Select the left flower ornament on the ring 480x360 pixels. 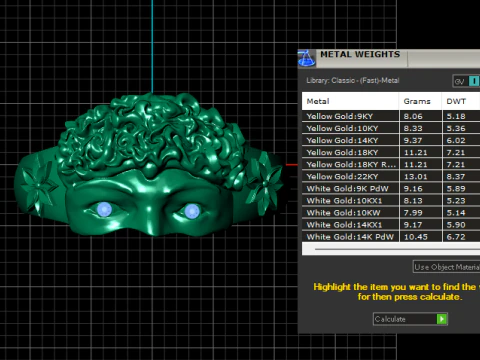coord(39,185)
